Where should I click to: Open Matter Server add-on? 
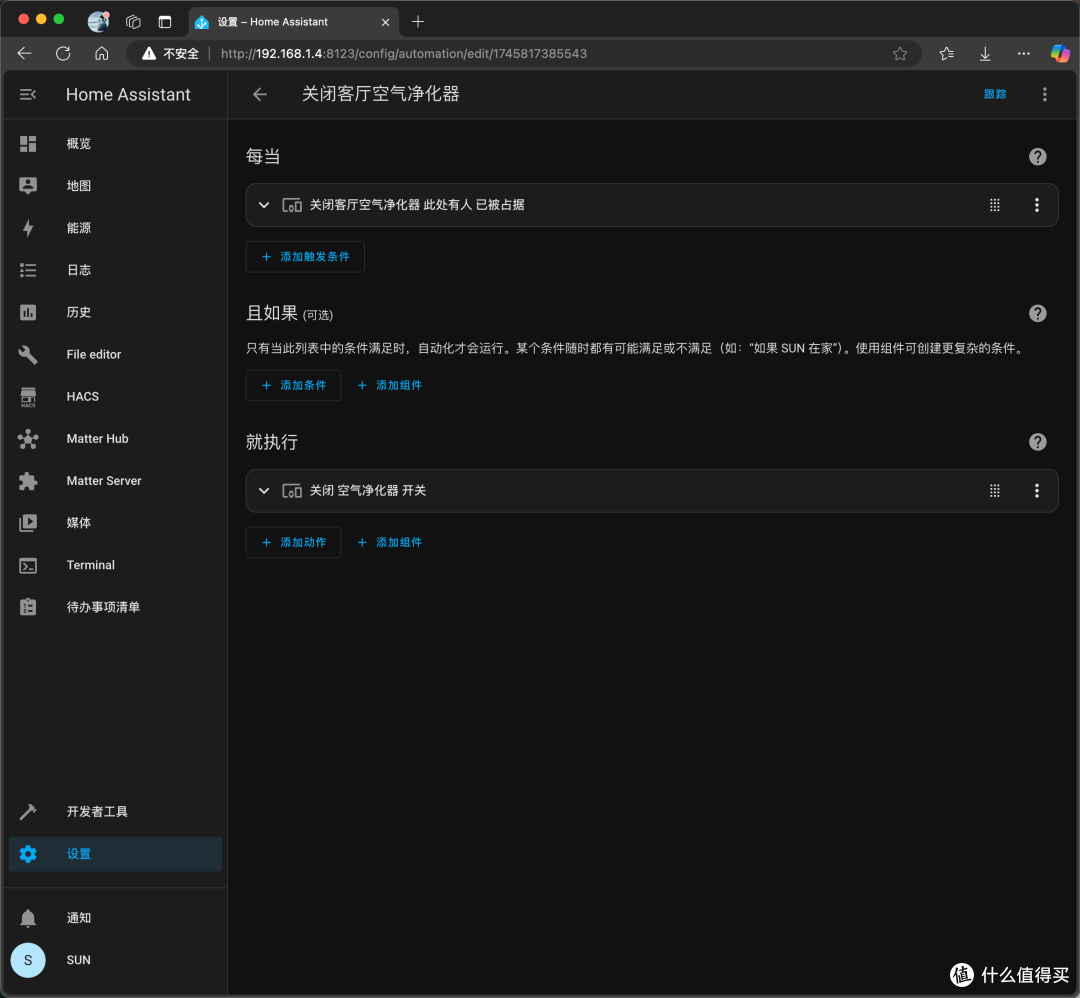115,481
